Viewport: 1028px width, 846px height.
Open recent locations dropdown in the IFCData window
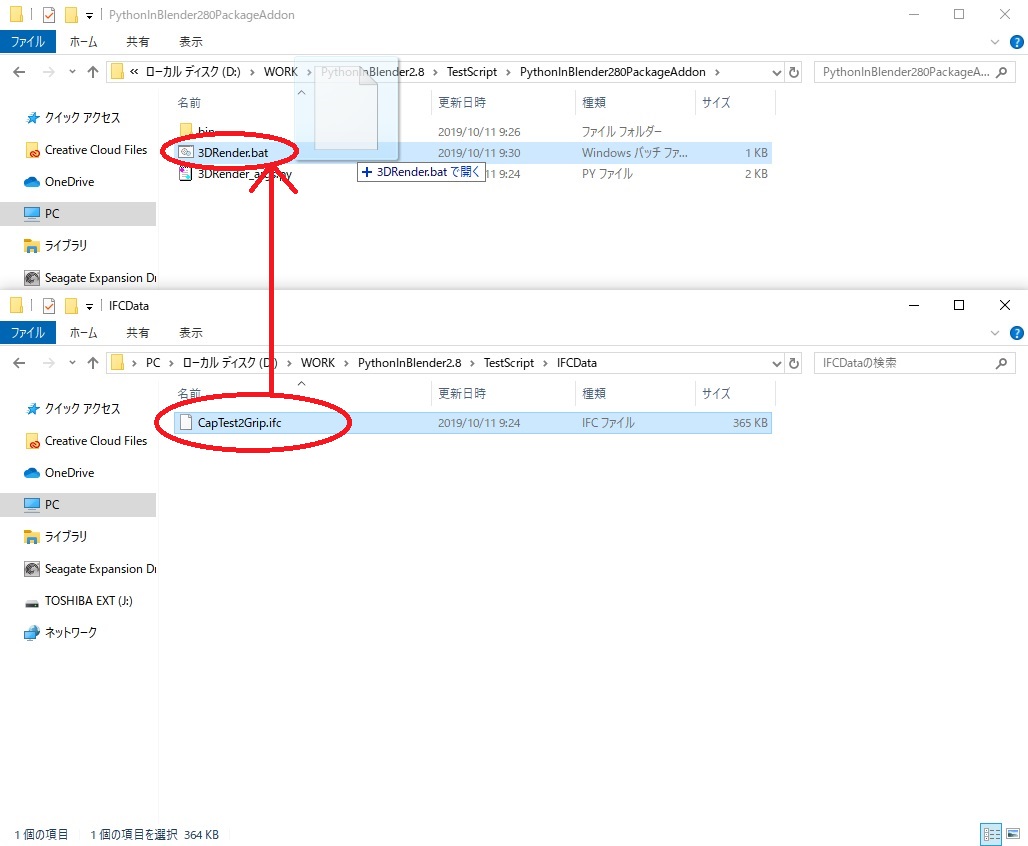tap(72, 363)
